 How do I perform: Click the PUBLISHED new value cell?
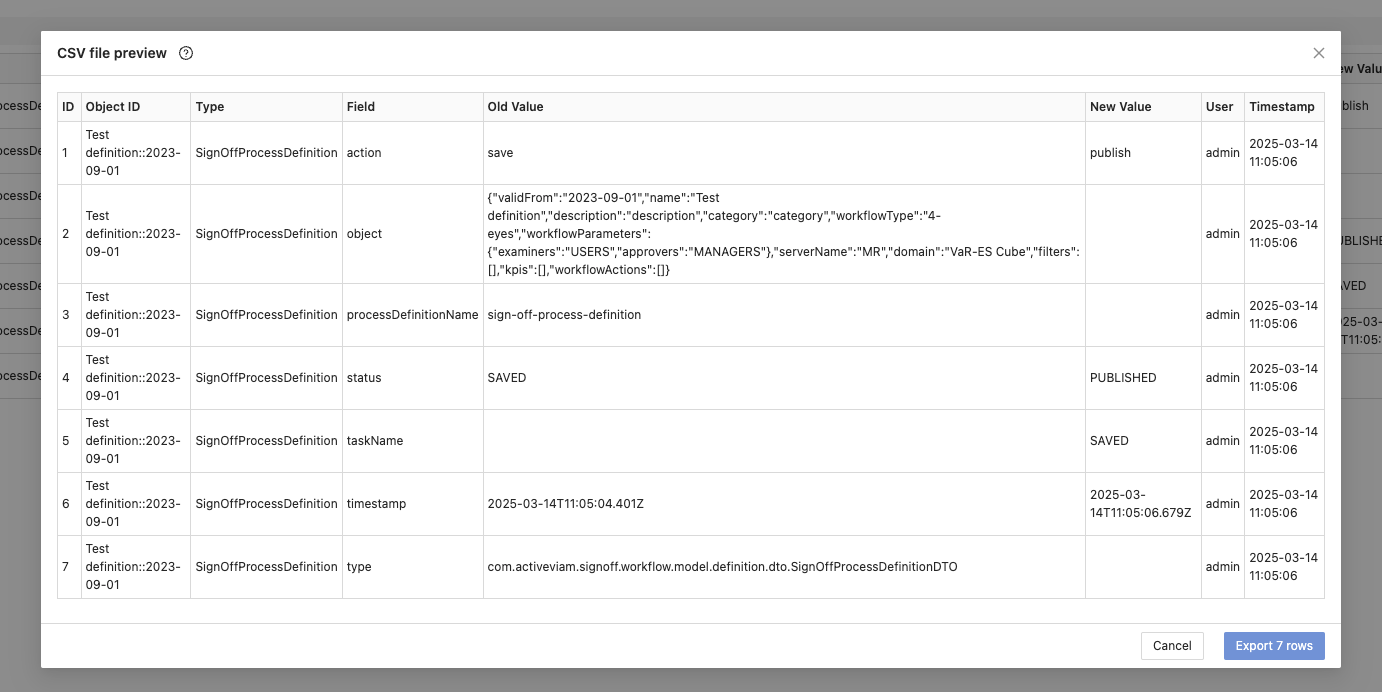(x=1122, y=378)
